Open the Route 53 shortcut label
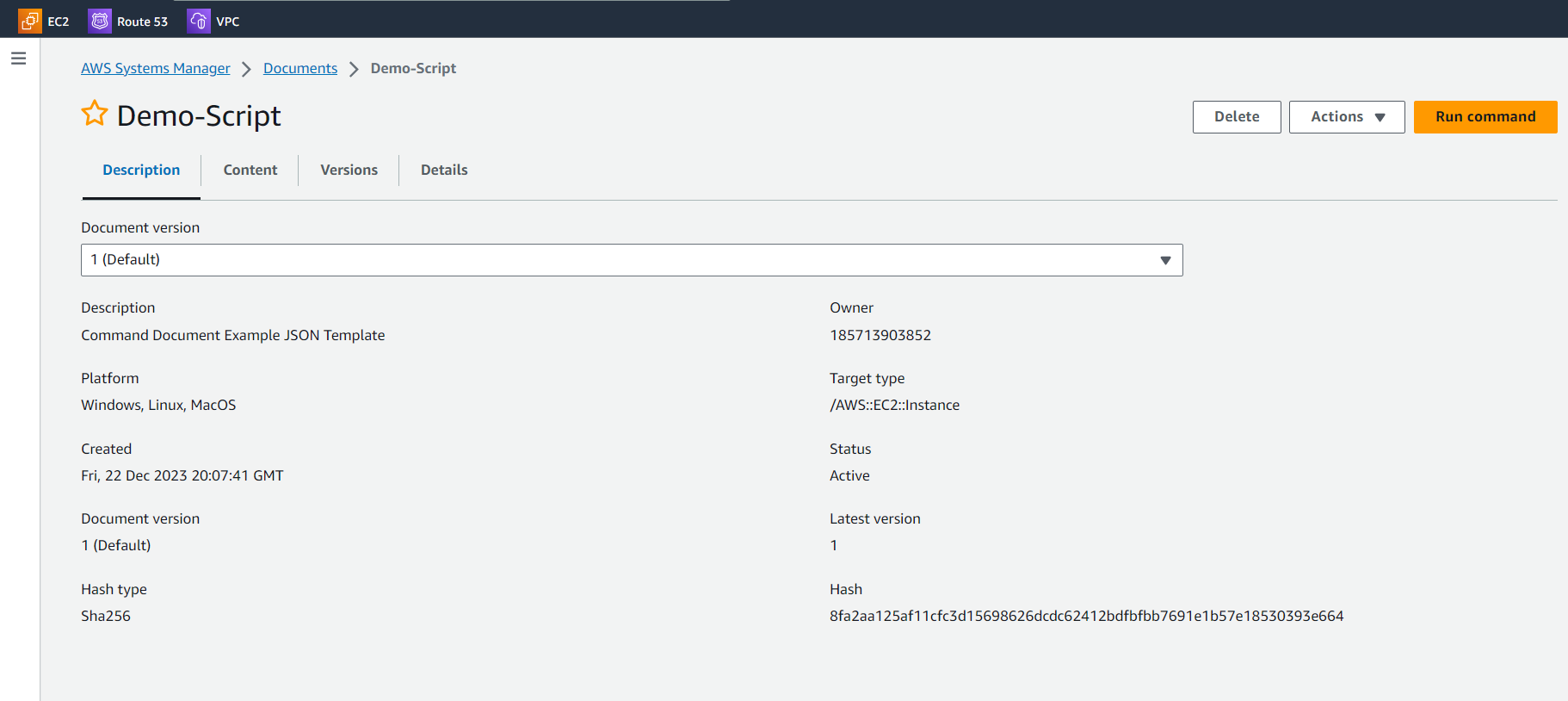 coord(142,22)
